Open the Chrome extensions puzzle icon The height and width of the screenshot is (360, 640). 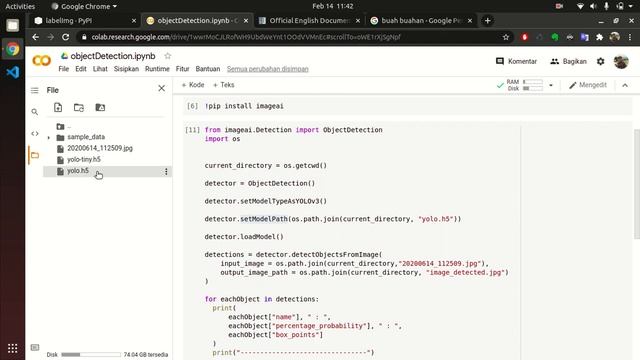(x=599, y=37)
